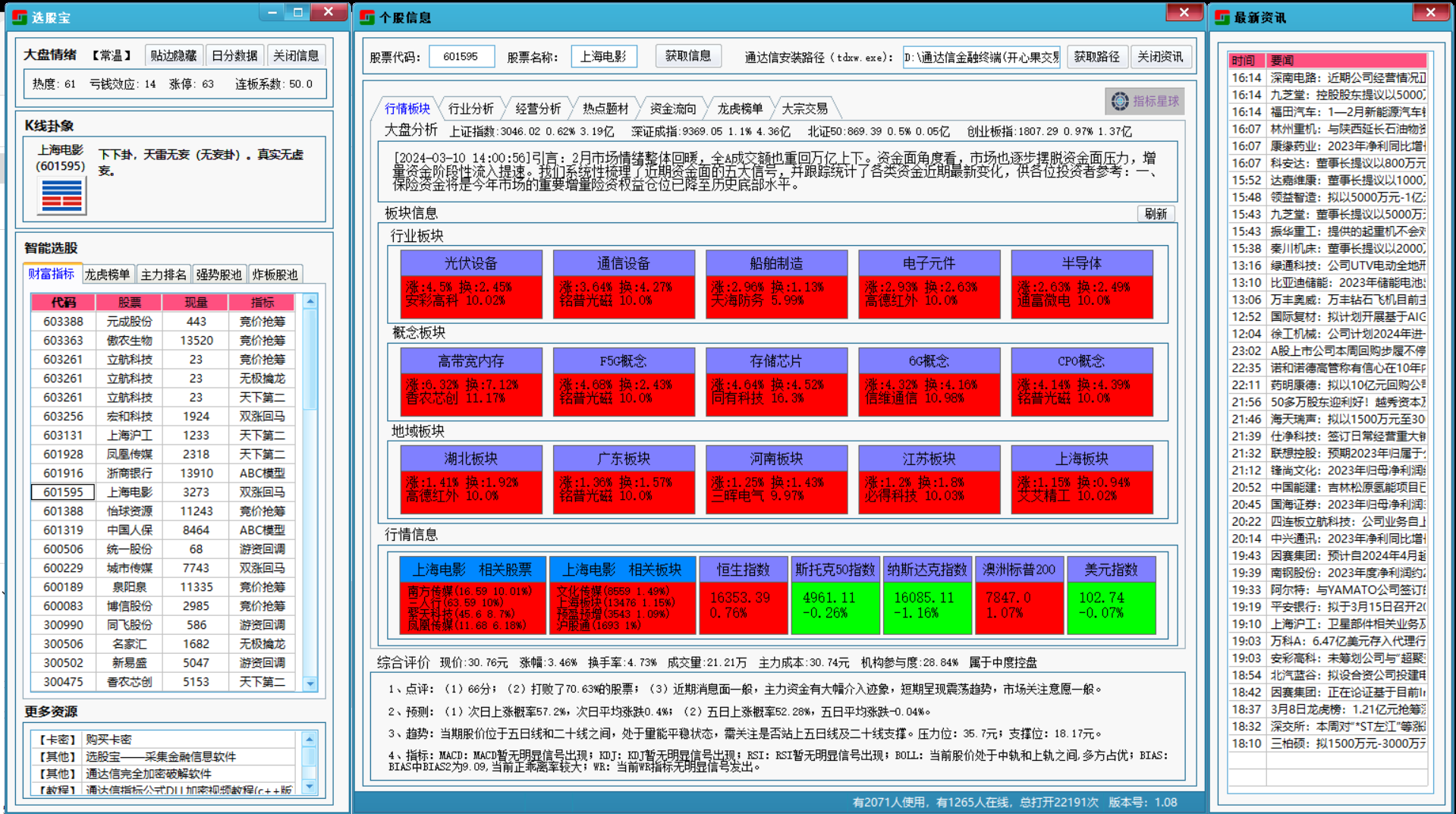Click the 半导体 sector block
This screenshot has width=1456, height=814.
1082,284
